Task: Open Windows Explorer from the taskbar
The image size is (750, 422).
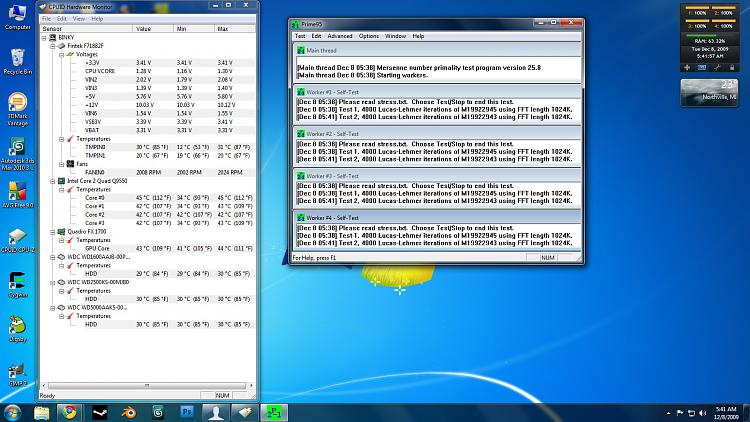Action: coord(42,412)
